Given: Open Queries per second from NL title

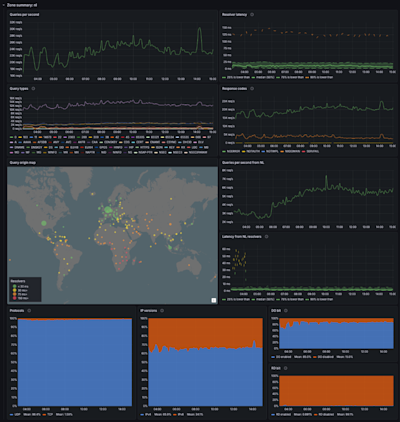Looking at the screenshot, I should (x=243, y=163).
